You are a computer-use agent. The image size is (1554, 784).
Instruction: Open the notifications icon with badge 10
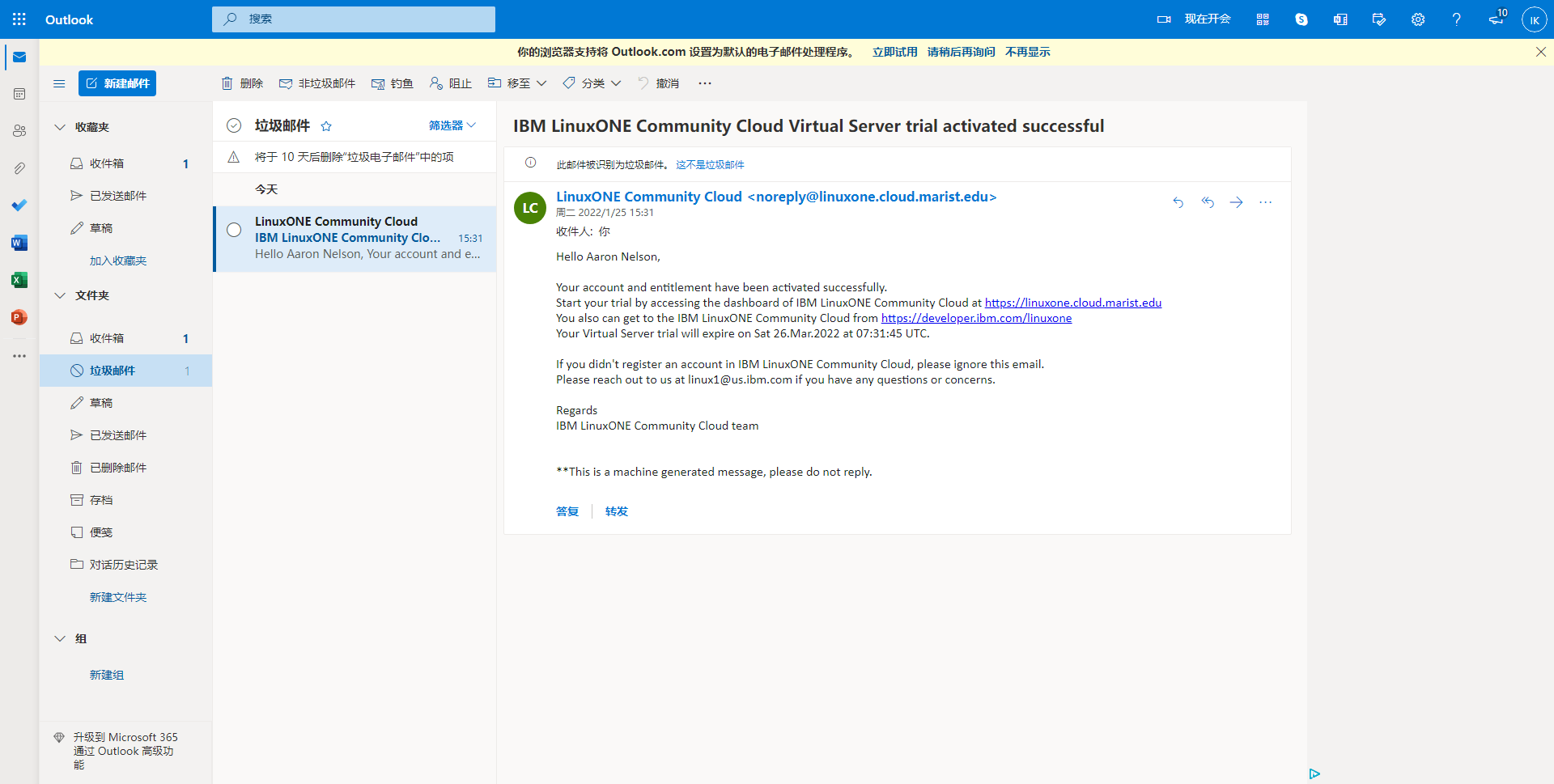click(x=1497, y=18)
